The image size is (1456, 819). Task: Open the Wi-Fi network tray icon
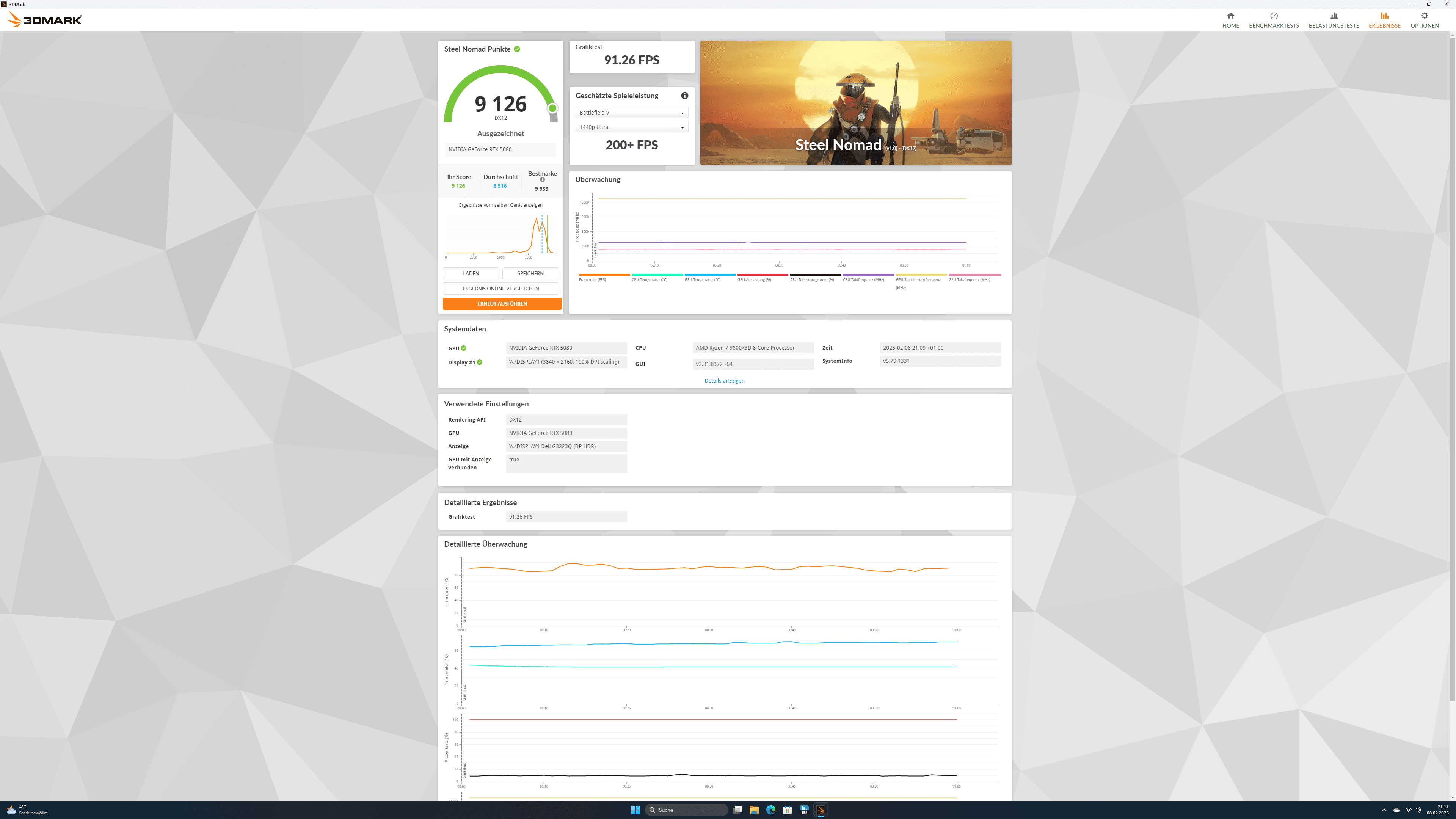1409,810
